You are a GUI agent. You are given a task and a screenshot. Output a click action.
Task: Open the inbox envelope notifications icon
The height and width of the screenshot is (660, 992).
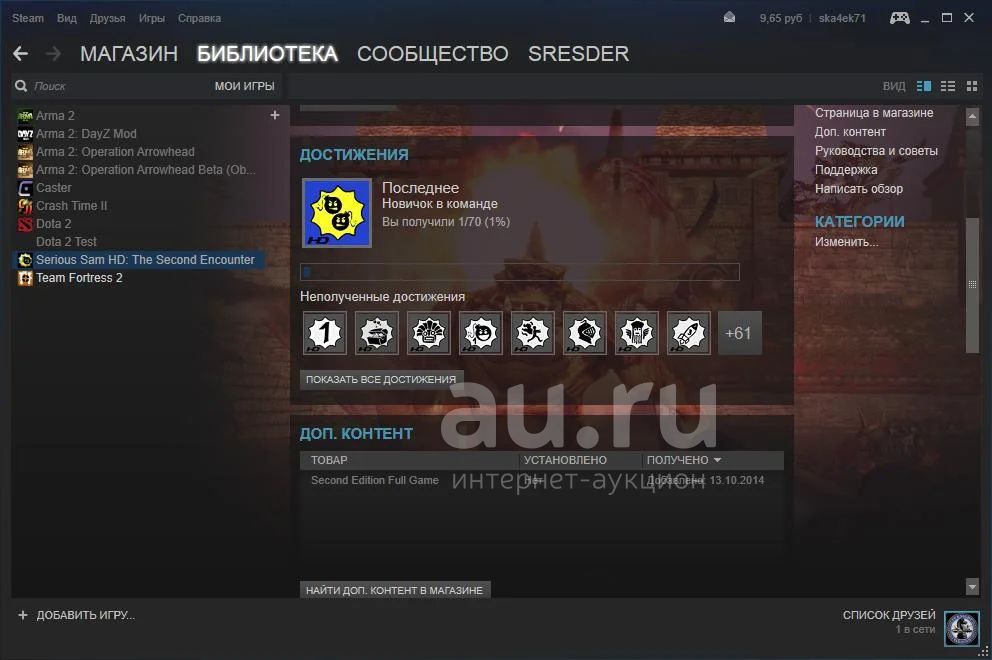729,18
